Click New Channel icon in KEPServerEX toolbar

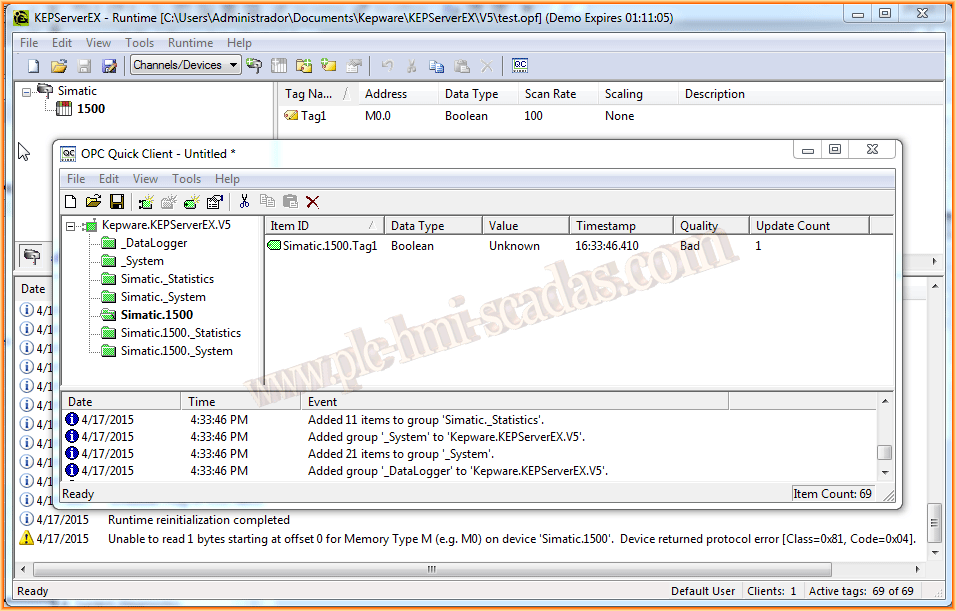pos(254,66)
